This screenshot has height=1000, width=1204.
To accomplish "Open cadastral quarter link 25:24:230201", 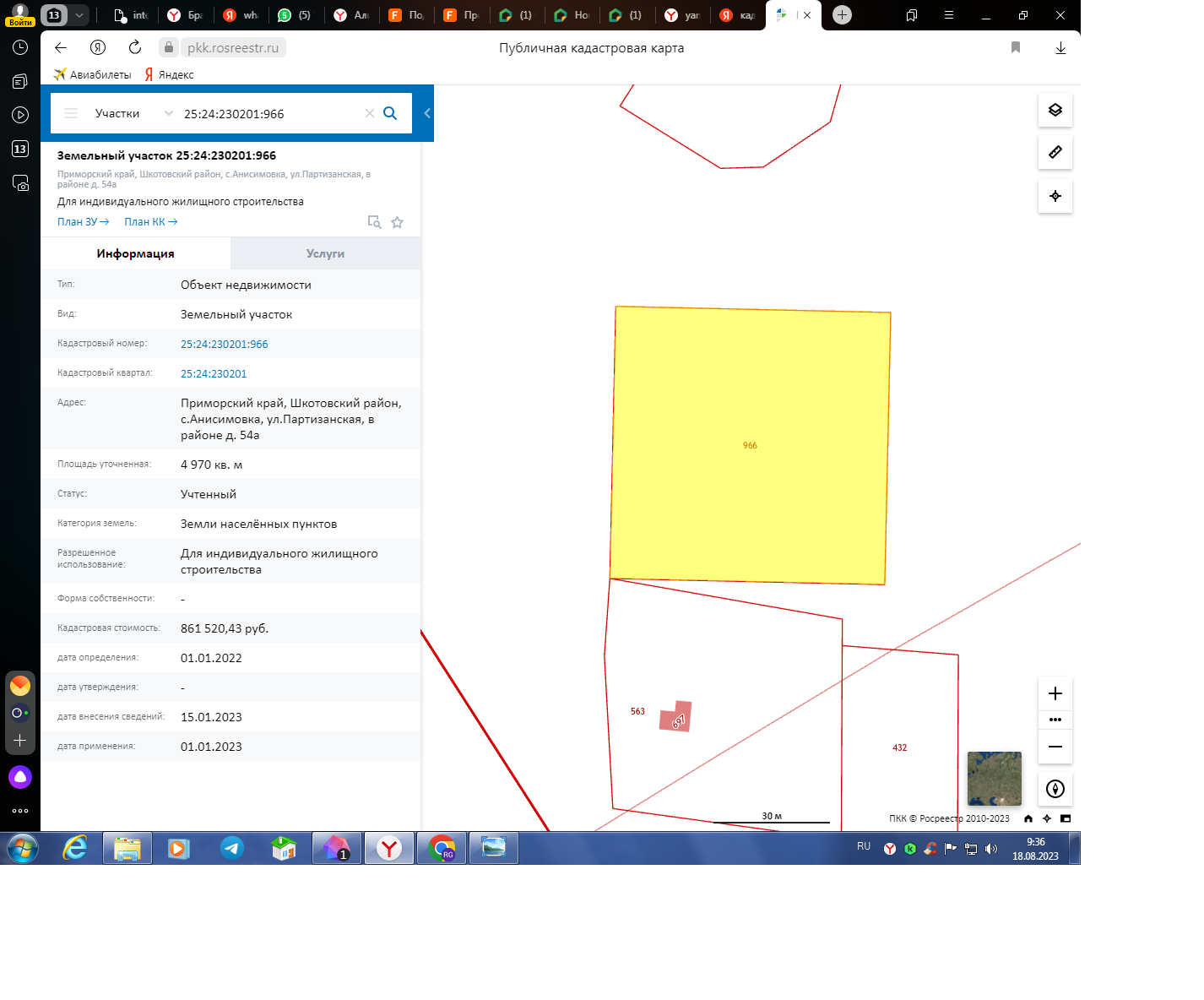I will [214, 374].
